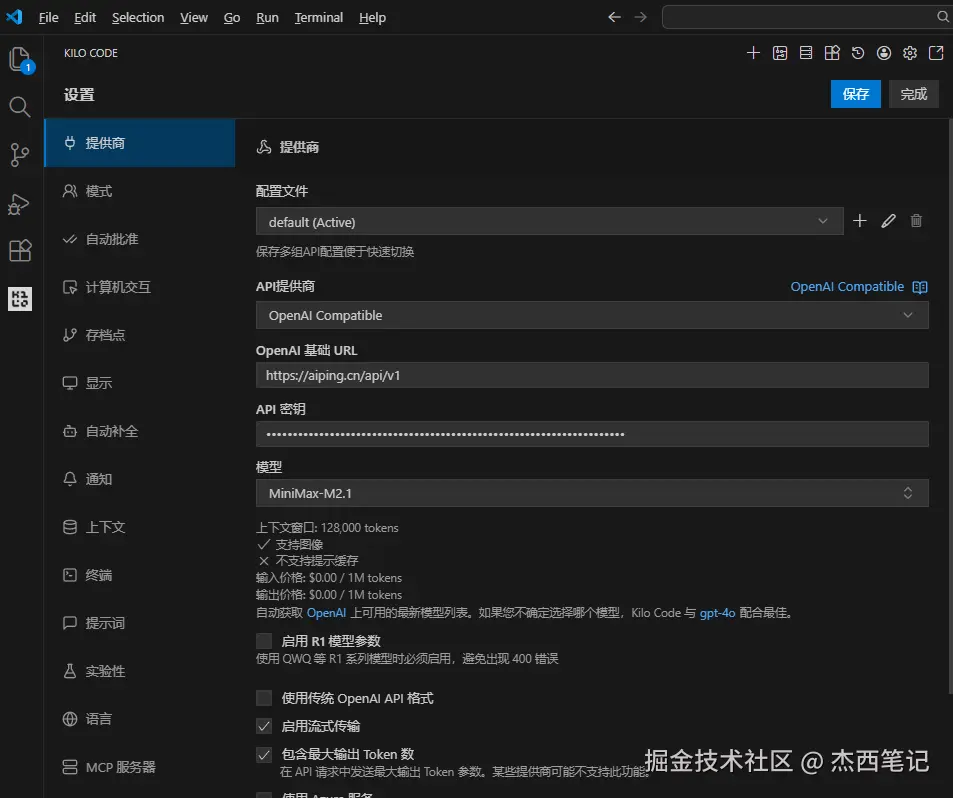Open the Run menu

pyautogui.click(x=267, y=18)
